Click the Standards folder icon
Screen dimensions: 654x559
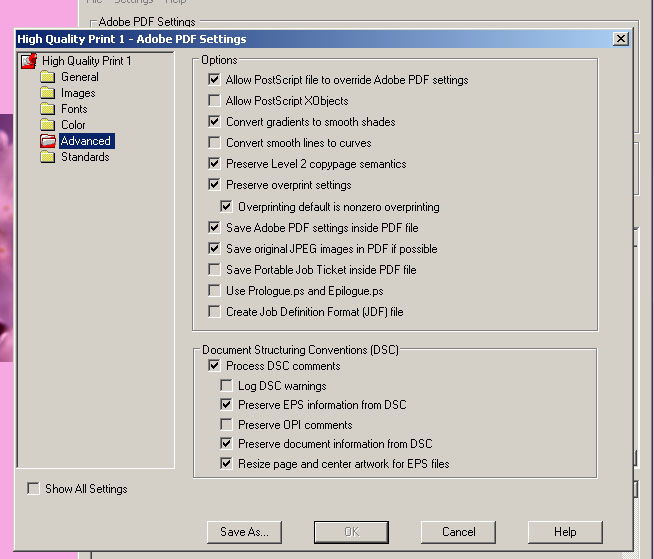tap(48, 157)
